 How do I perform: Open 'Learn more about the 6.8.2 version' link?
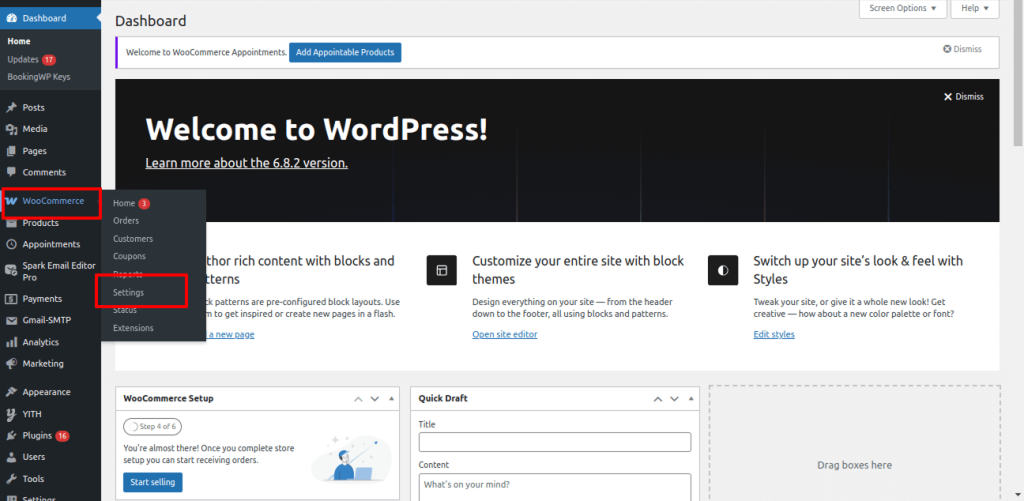coord(247,163)
